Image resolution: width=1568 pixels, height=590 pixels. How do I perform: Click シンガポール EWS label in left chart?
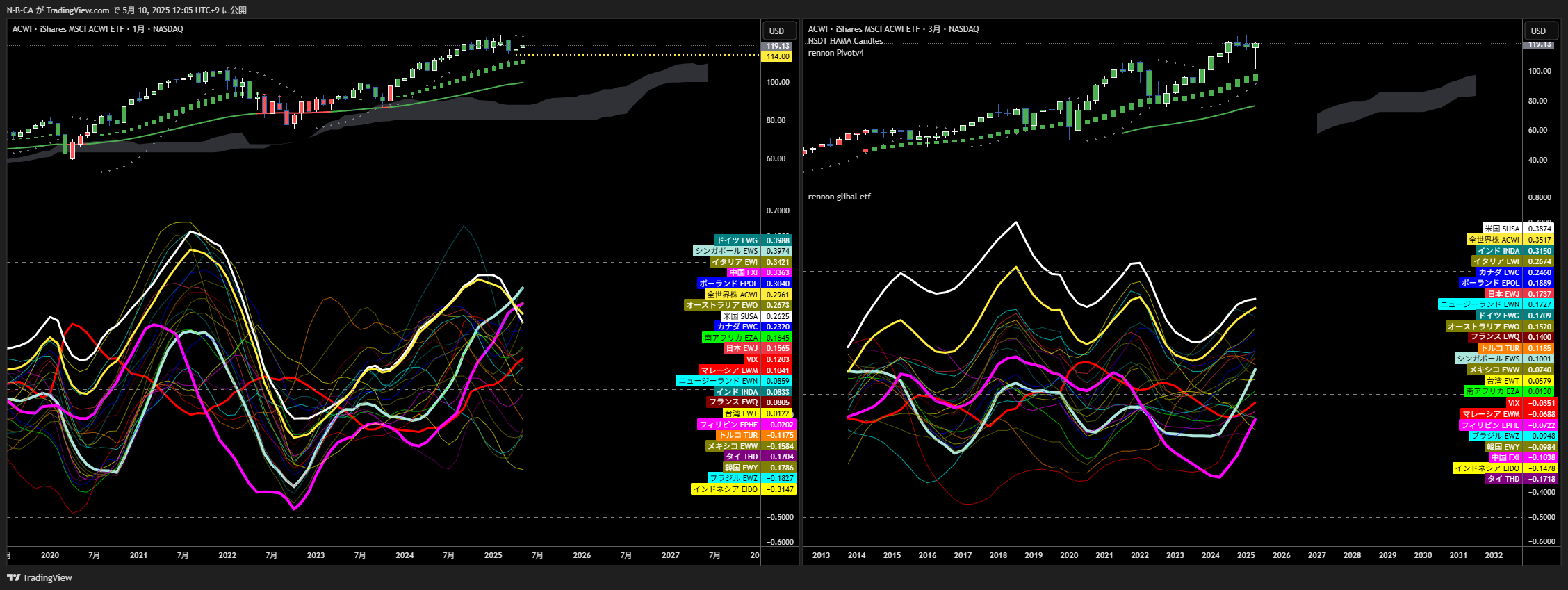727,251
